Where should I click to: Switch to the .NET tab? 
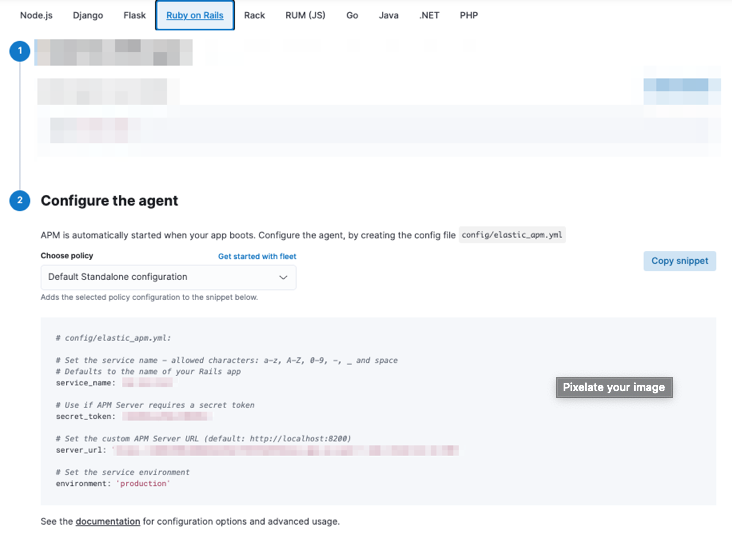pyautogui.click(x=429, y=15)
